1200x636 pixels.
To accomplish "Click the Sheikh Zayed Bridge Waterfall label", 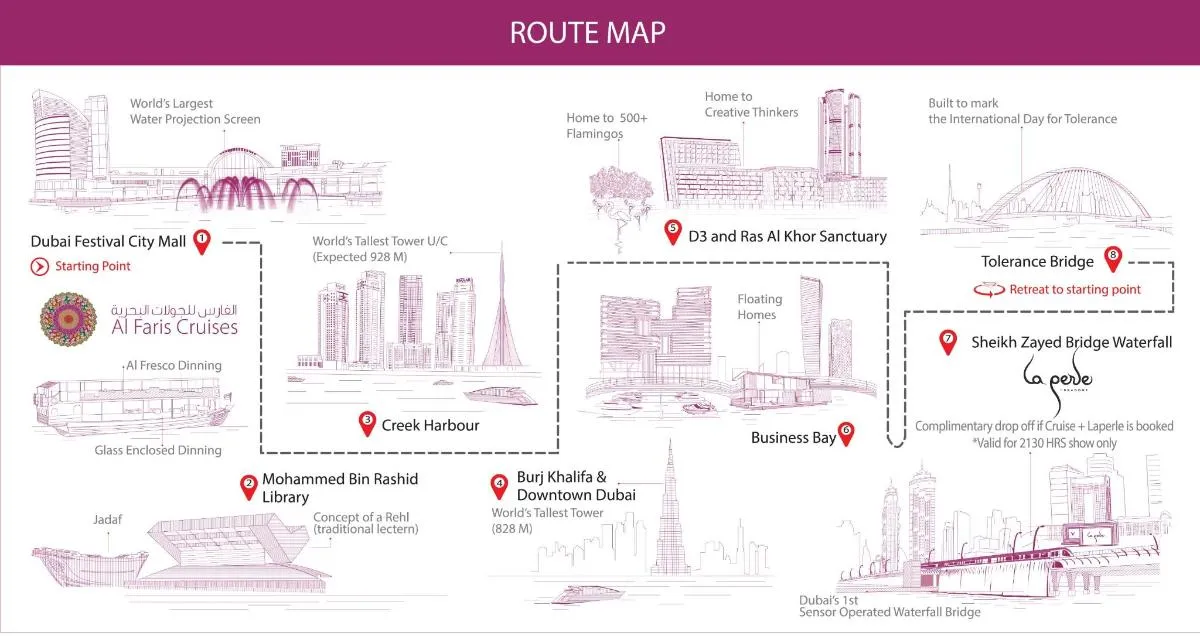I will pos(1071,342).
